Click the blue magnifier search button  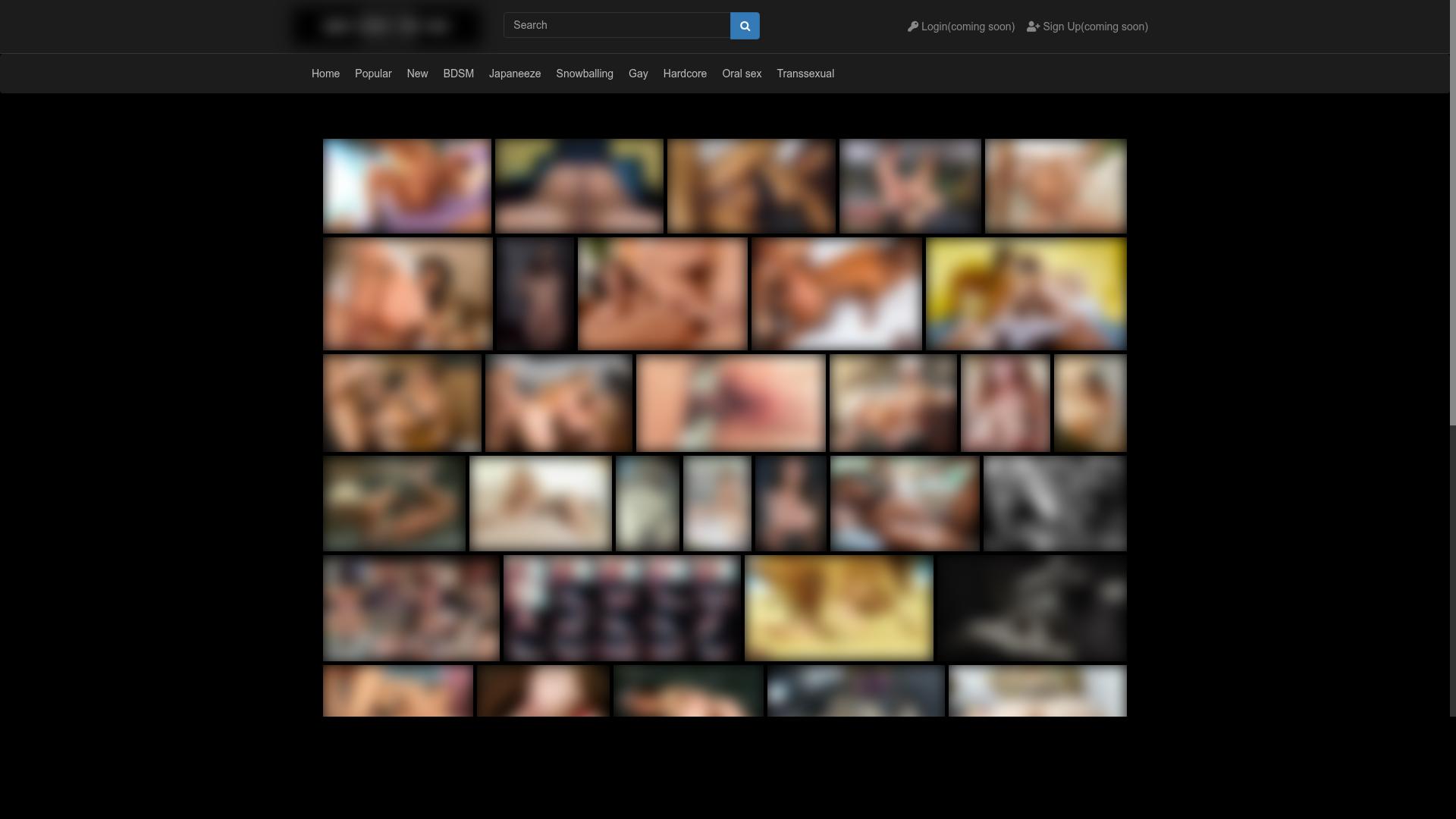[744, 26]
